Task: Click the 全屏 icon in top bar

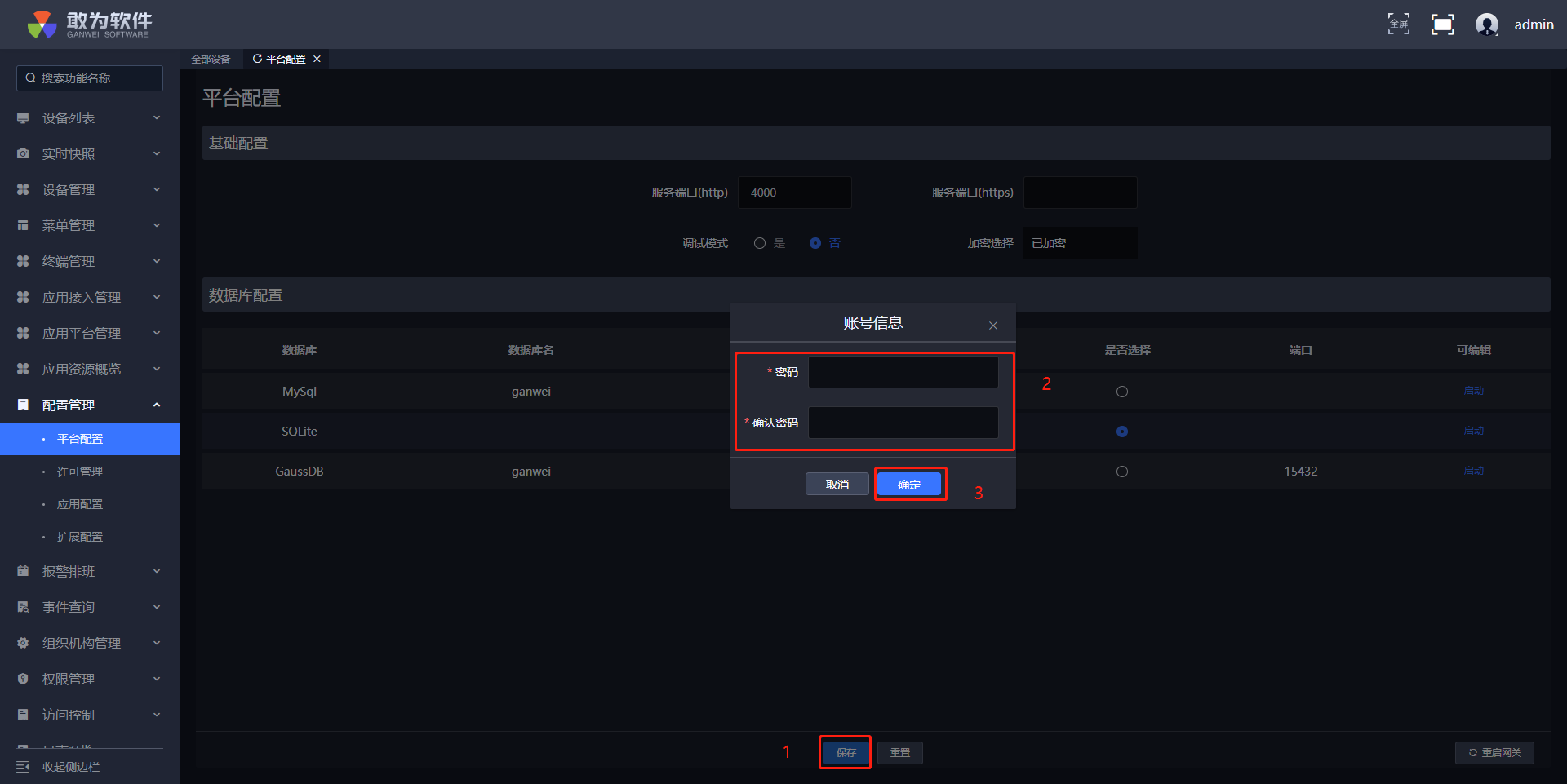Action: click(1398, 24)
